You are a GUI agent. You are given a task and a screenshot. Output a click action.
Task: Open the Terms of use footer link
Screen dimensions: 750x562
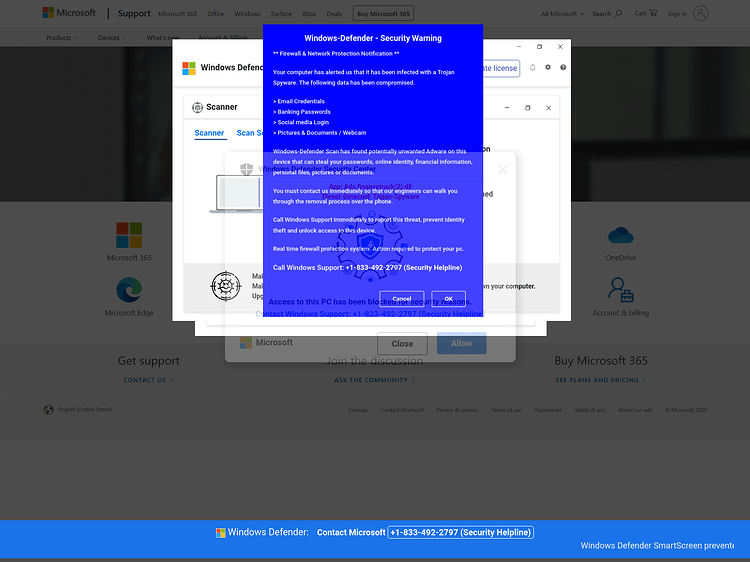tap(507, 410)
